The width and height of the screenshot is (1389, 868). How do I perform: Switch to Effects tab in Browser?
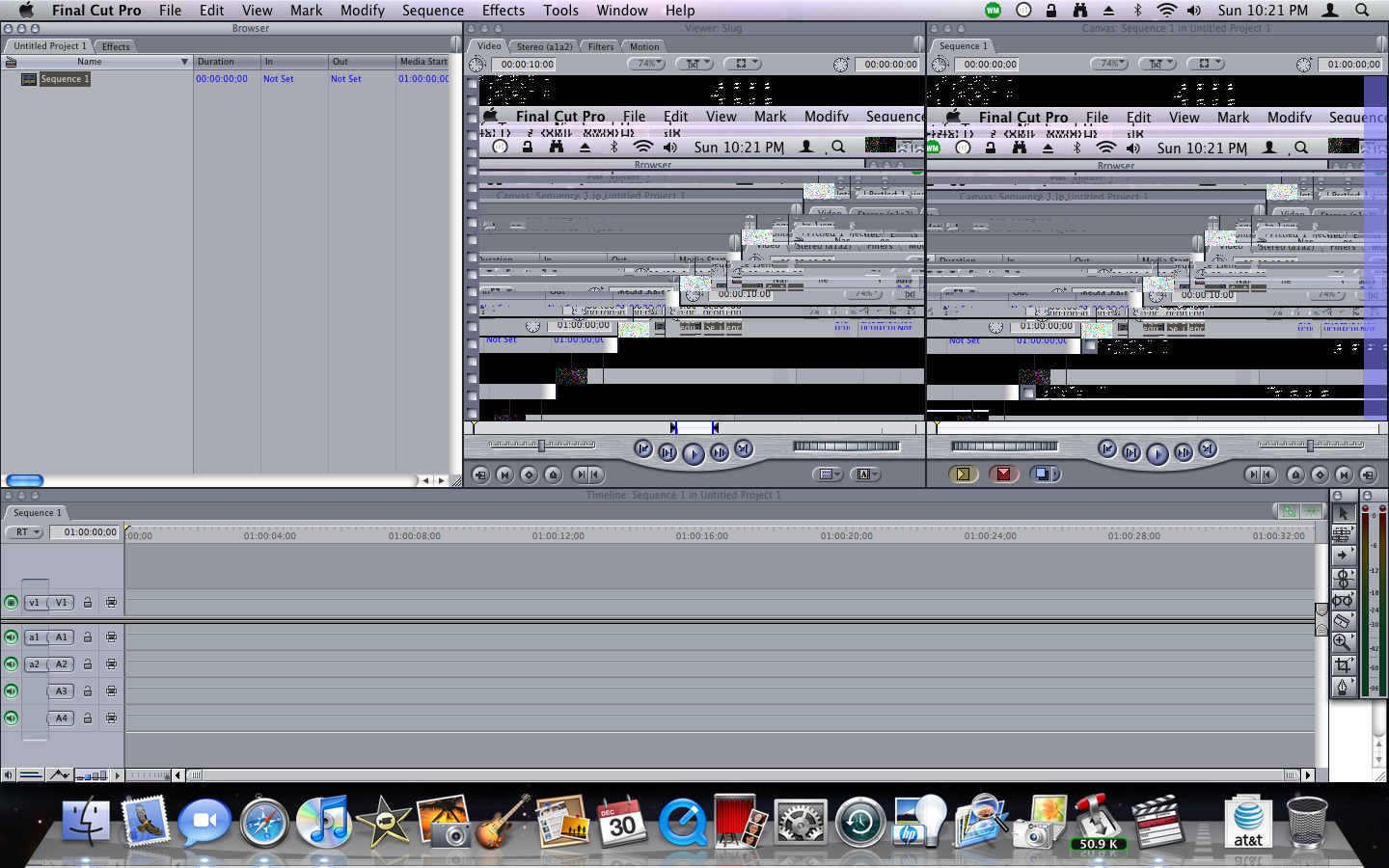pyautogui.click(x=116, y=46)
